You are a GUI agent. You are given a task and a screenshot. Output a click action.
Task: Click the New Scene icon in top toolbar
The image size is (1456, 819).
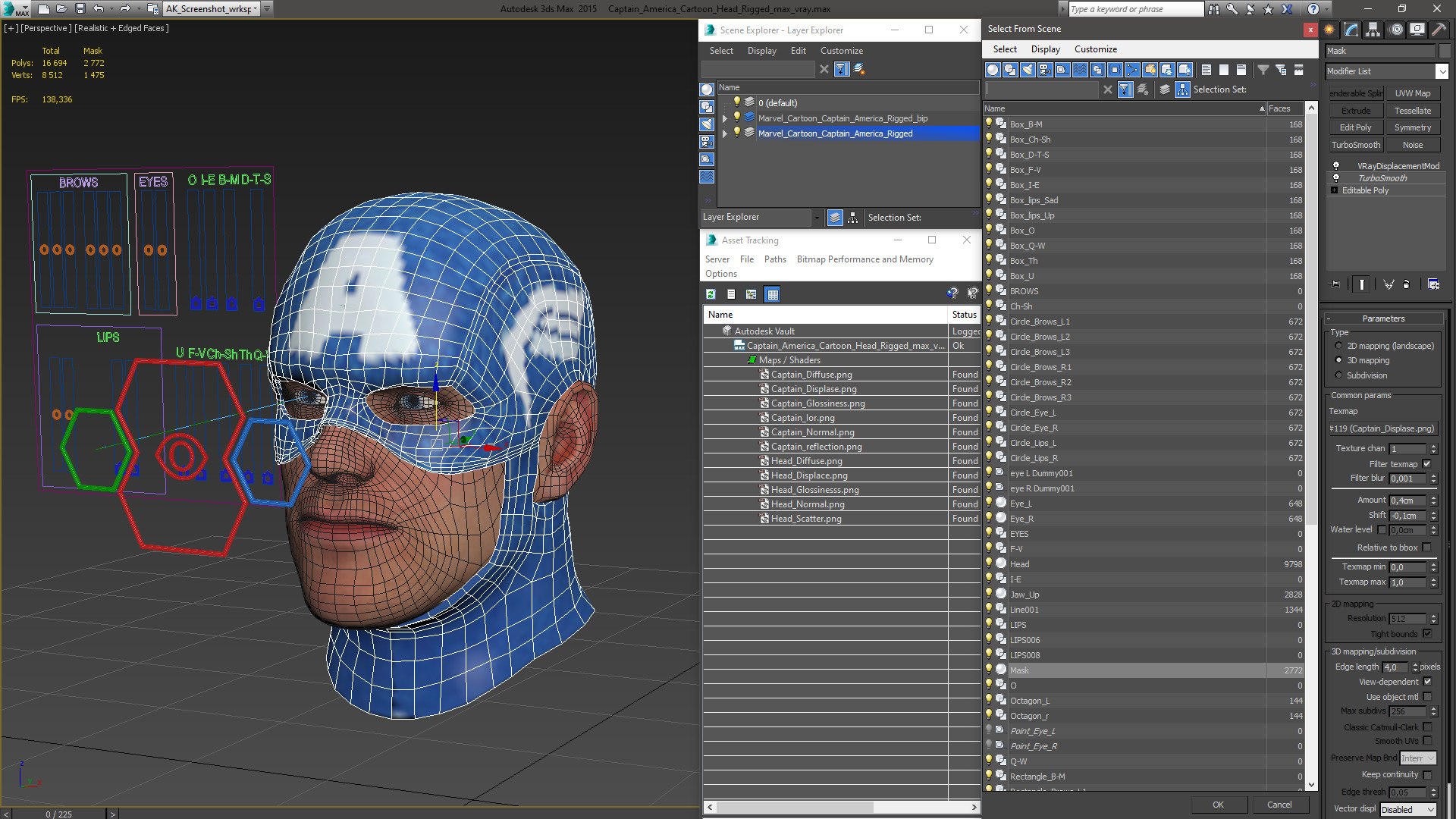(x=44, y=9)
